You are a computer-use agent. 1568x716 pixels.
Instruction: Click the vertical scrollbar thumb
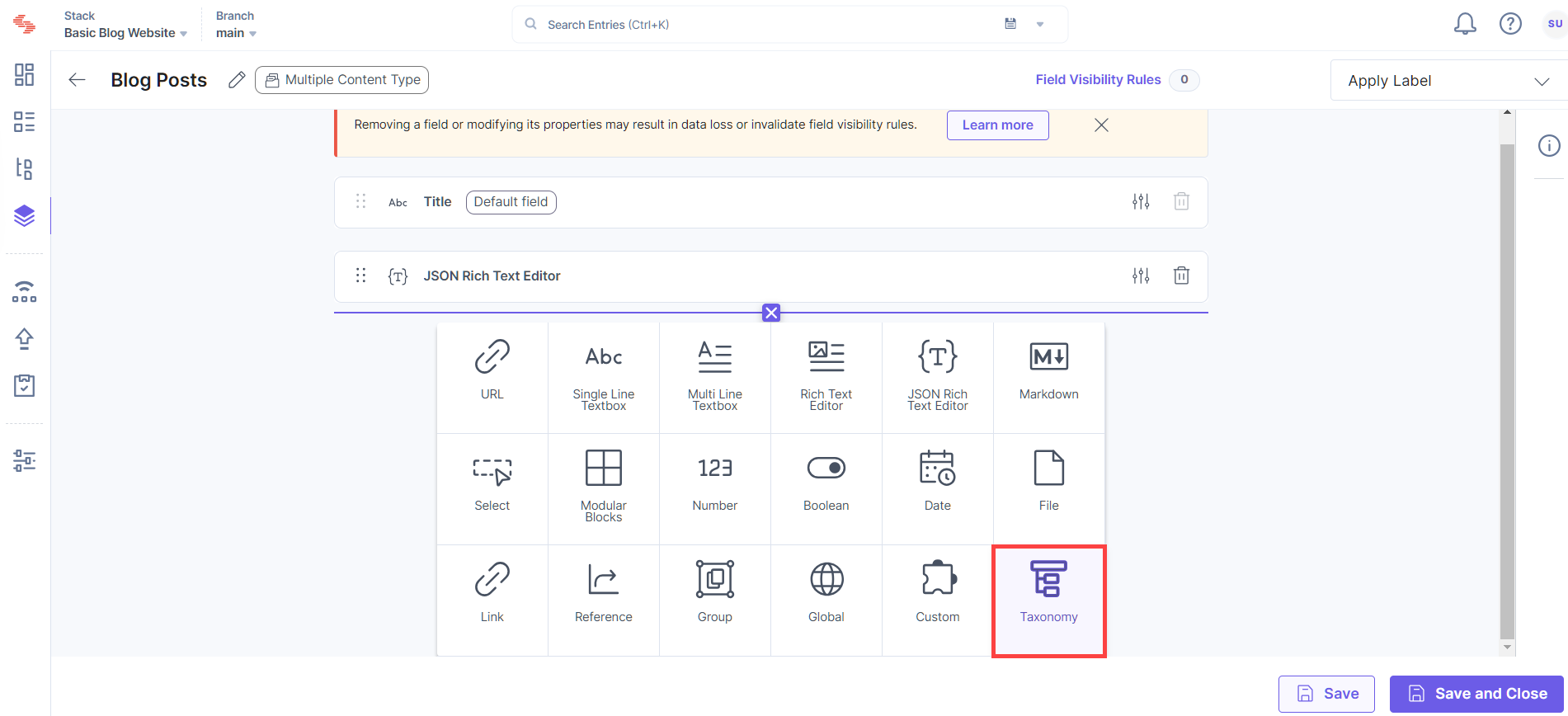click(x=1507, y=392)
